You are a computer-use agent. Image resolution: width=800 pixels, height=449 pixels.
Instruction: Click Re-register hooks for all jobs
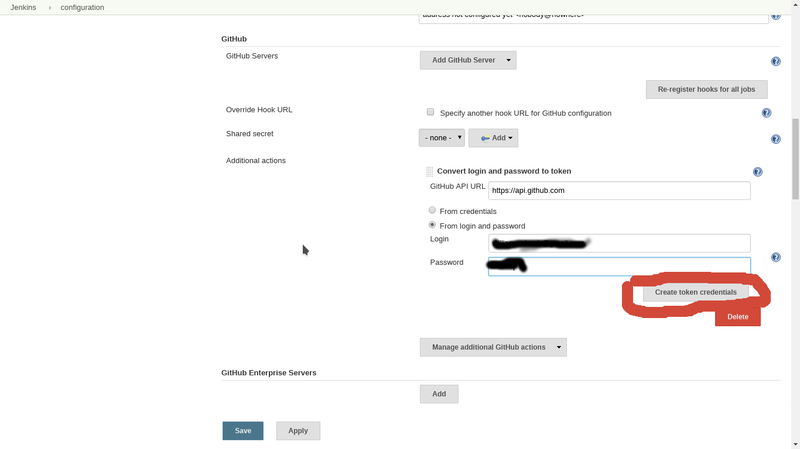click(706, 89)
